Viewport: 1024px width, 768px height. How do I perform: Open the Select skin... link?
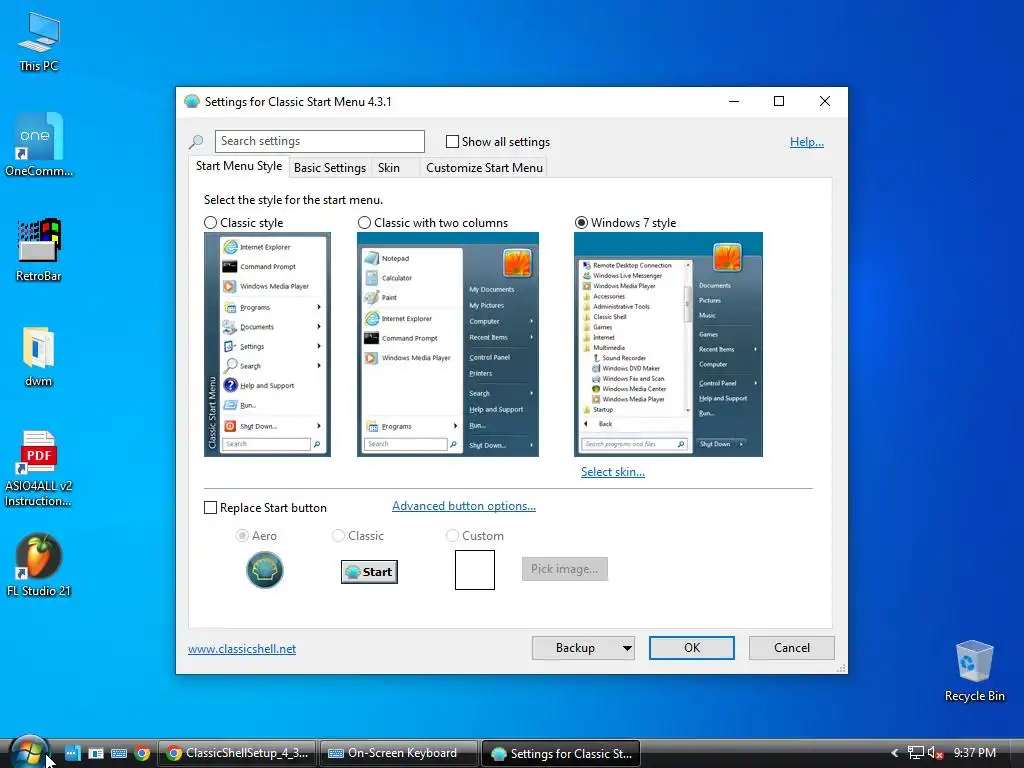coord(613,472)
